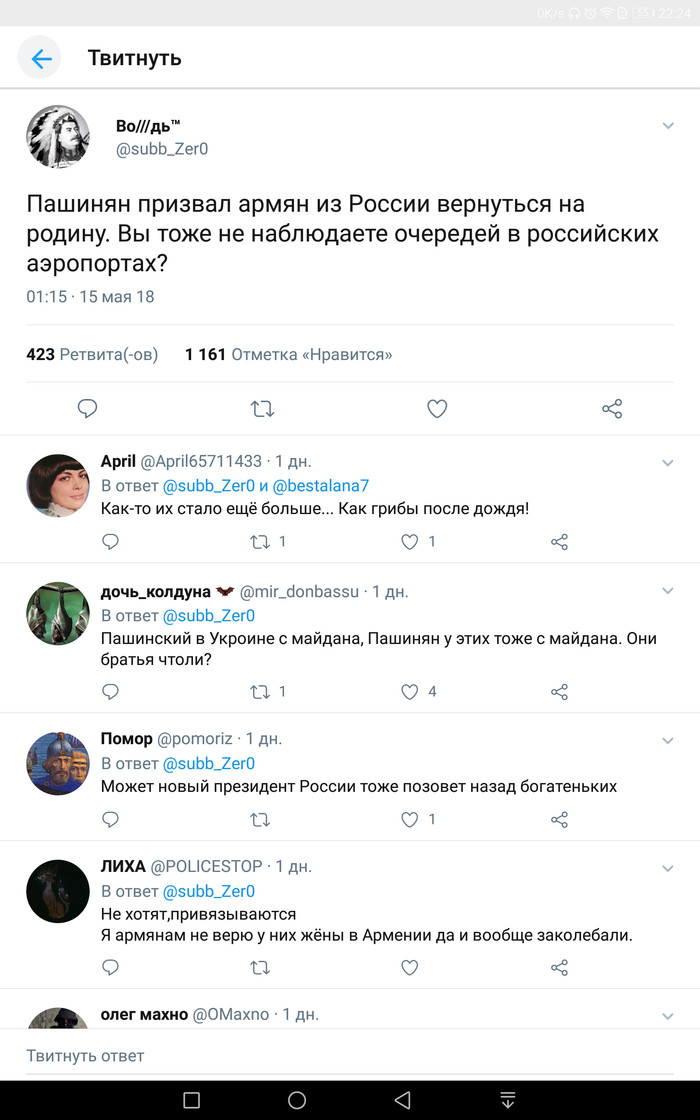Image resolution: width=700 pixels, height=1120 pixels.
Task: Share the main tweet
Action: 612,408
